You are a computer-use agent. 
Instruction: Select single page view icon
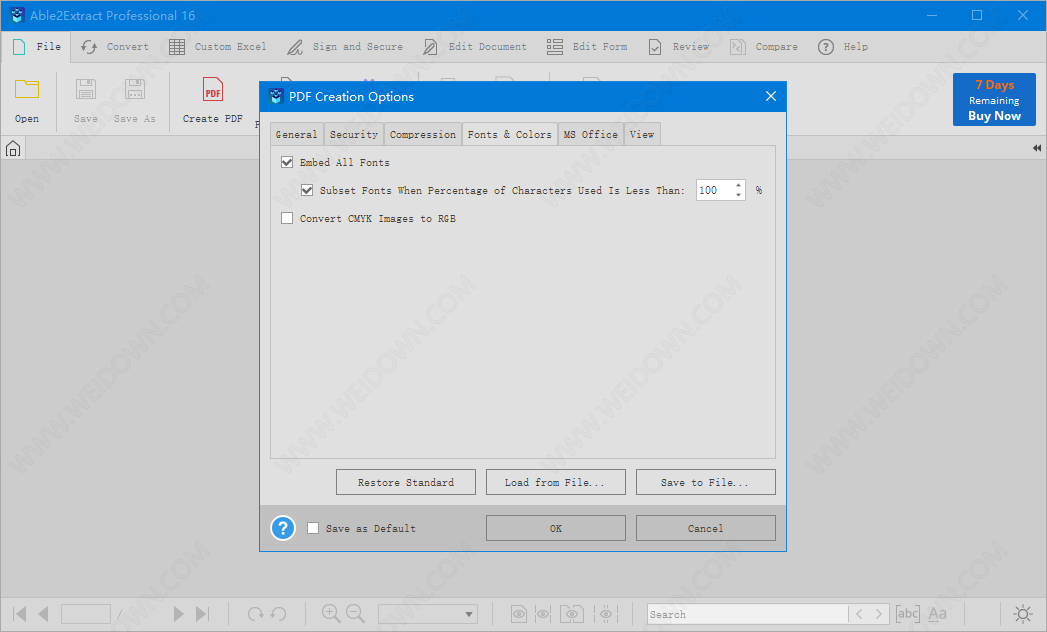[x=519, y=613]
